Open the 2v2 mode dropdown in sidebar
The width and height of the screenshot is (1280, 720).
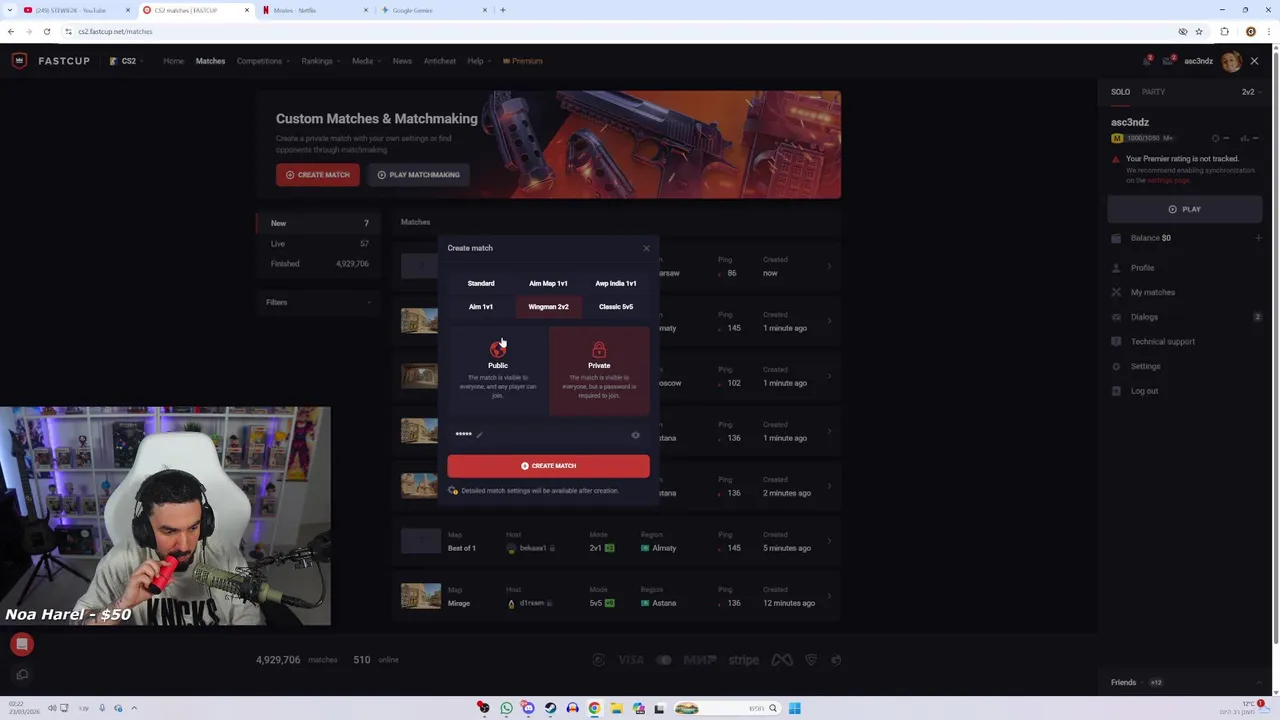[1250, 92]
